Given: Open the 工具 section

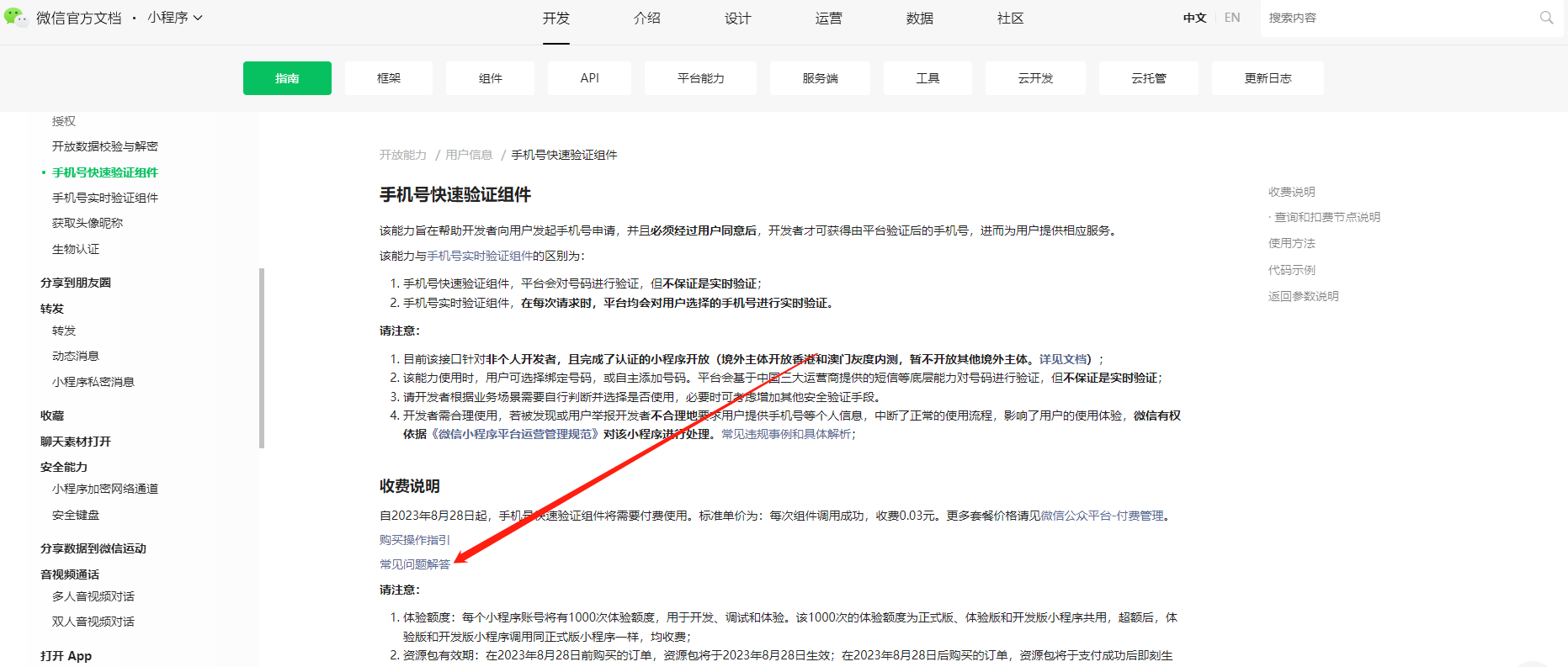Looking at the screenshot, I should click(928, 78).
